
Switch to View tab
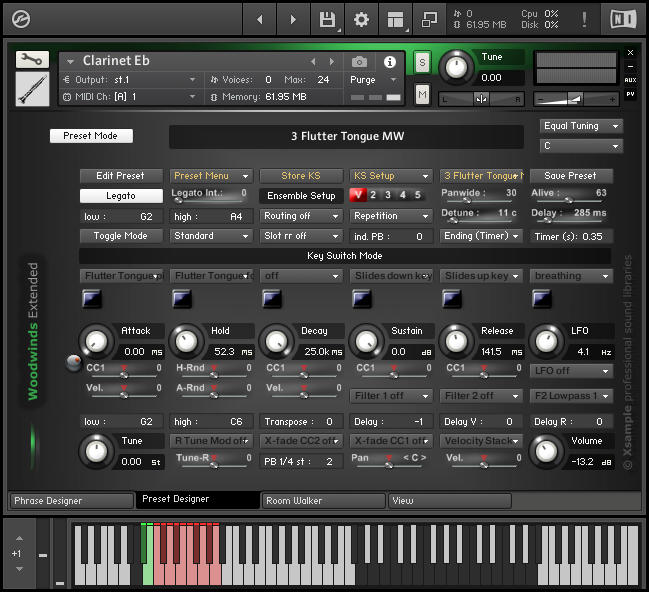coord(449,501)
